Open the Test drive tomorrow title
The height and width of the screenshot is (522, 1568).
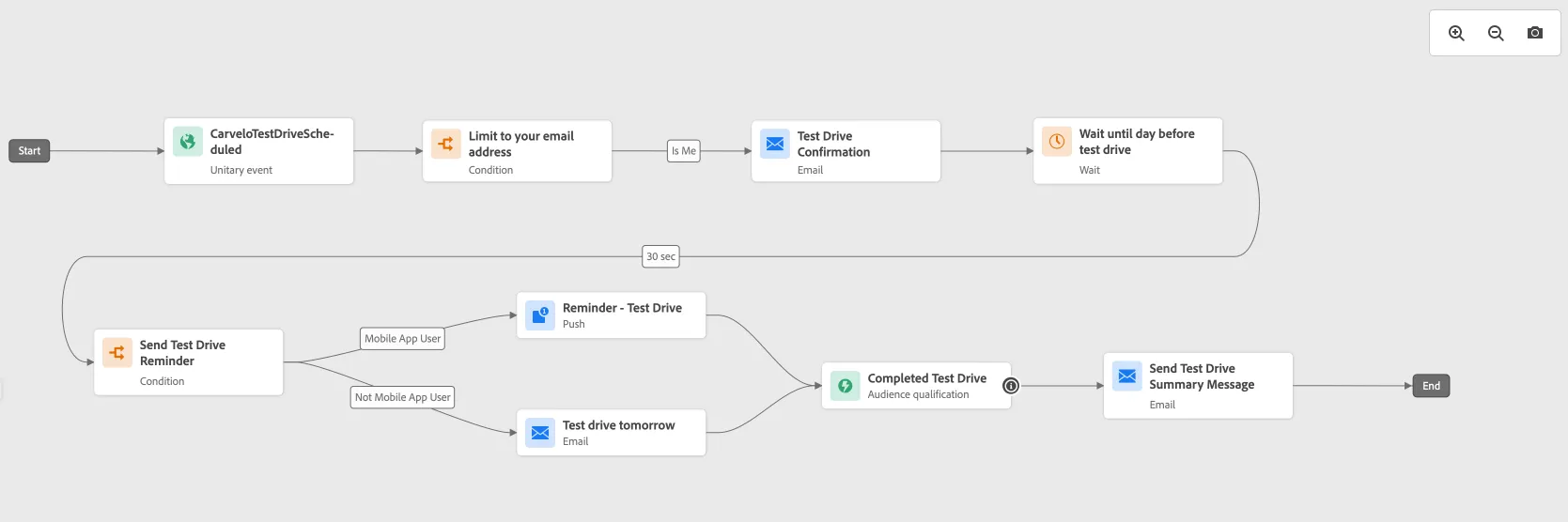point(618,425)
